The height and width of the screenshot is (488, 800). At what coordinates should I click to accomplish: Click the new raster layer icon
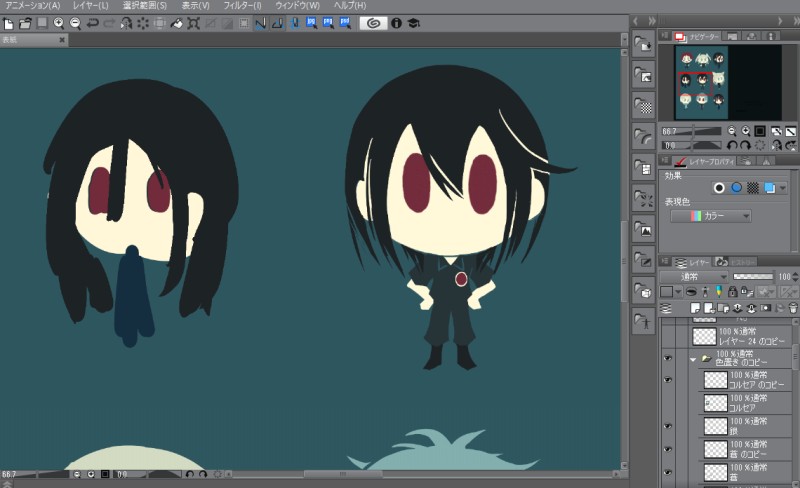pos(695,308)
